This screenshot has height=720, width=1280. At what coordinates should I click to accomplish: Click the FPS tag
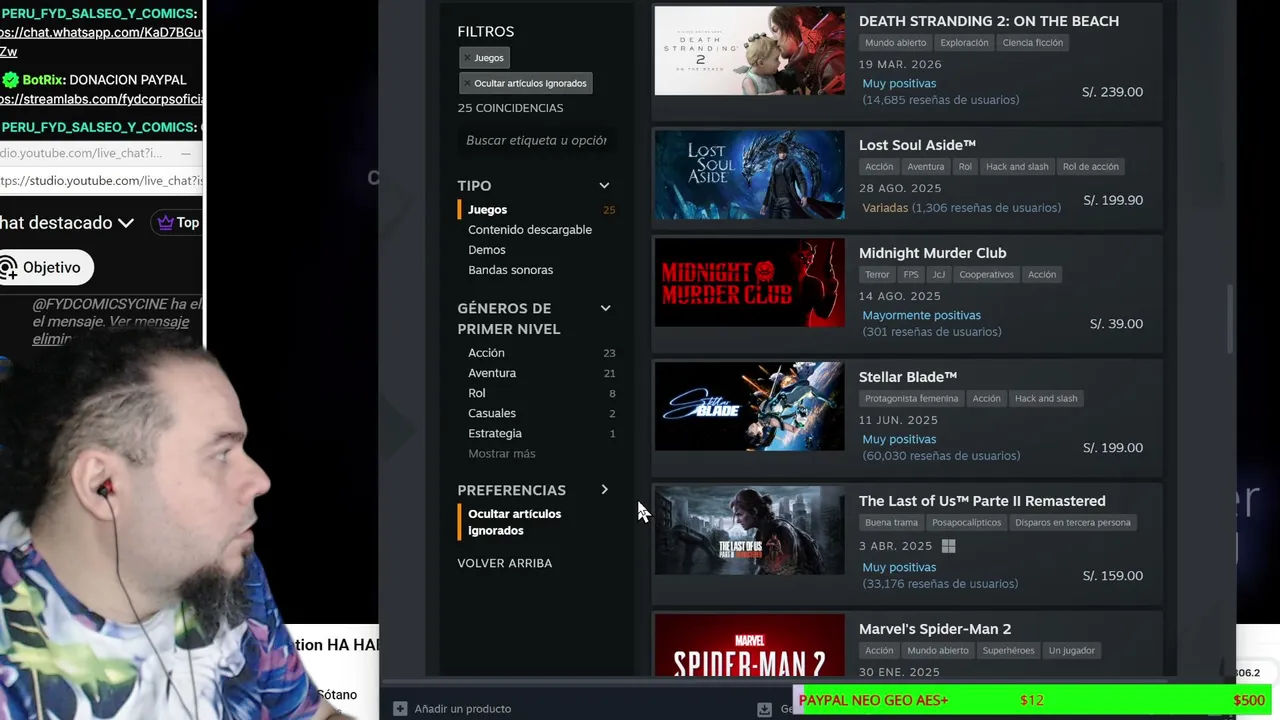(911, 275)
